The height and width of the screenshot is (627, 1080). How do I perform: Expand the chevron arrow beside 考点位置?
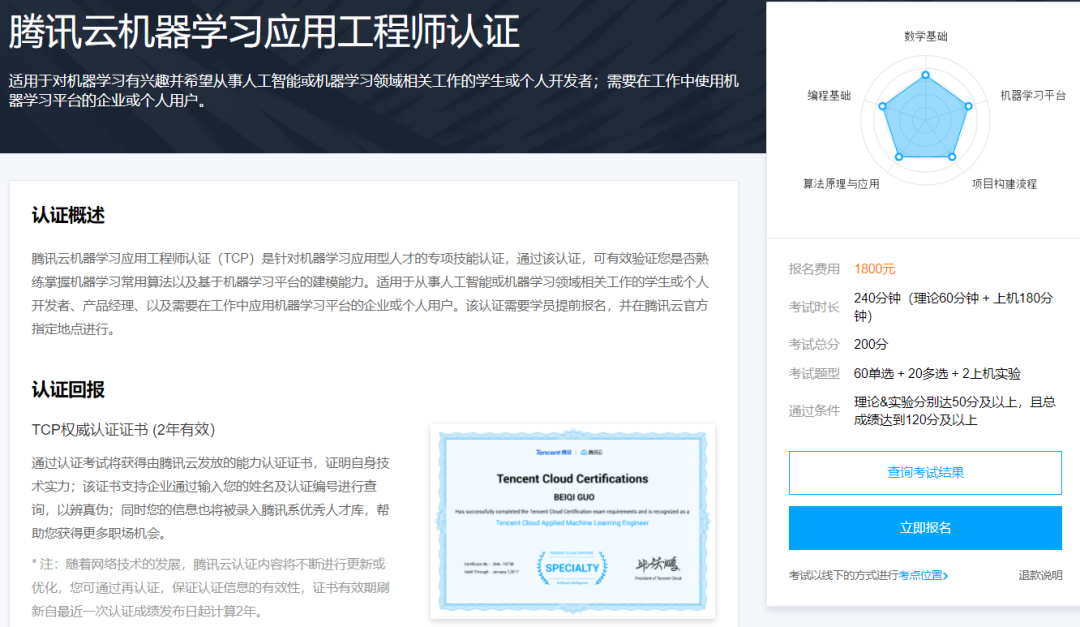[945, 575]
